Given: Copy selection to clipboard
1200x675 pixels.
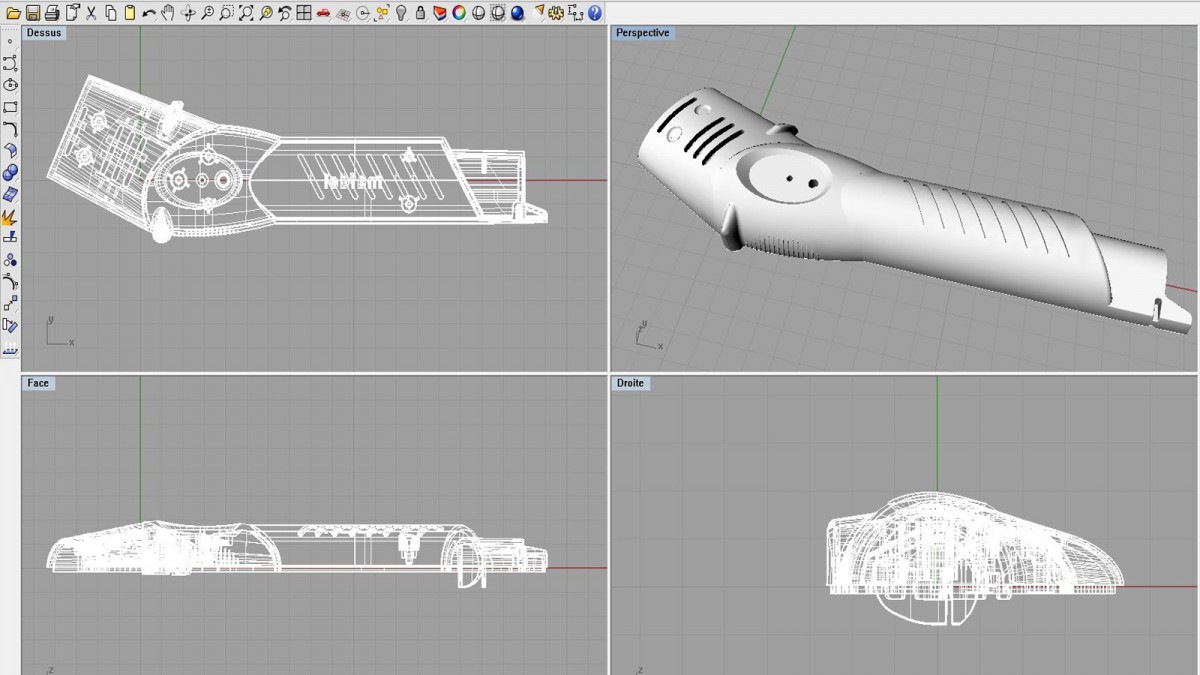Looking at the screenshot, I should pyautogui.click(x=110, y=13).
